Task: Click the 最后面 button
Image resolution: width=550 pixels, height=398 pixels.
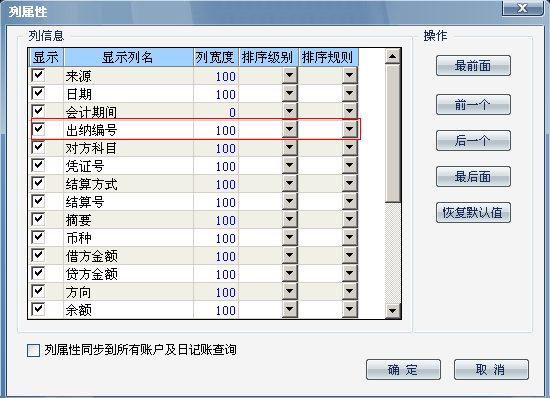Action: pyautogui.click(x=473, y=176)
